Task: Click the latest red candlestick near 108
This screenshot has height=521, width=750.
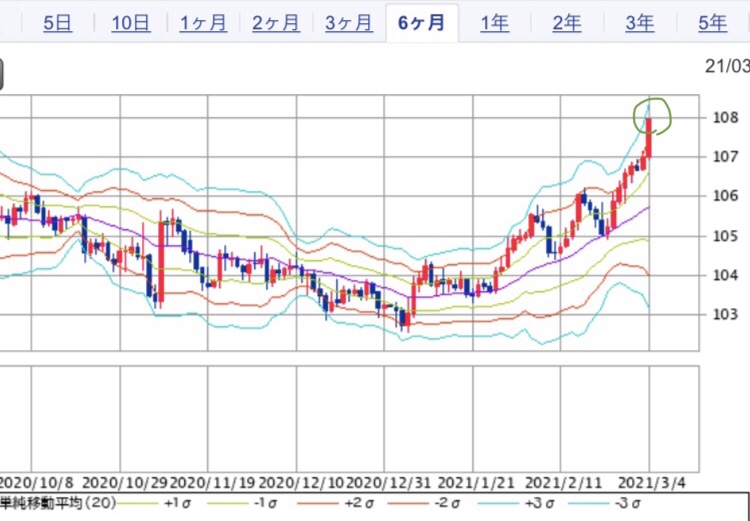Action: pyautogui.click(x=649, y=137)
